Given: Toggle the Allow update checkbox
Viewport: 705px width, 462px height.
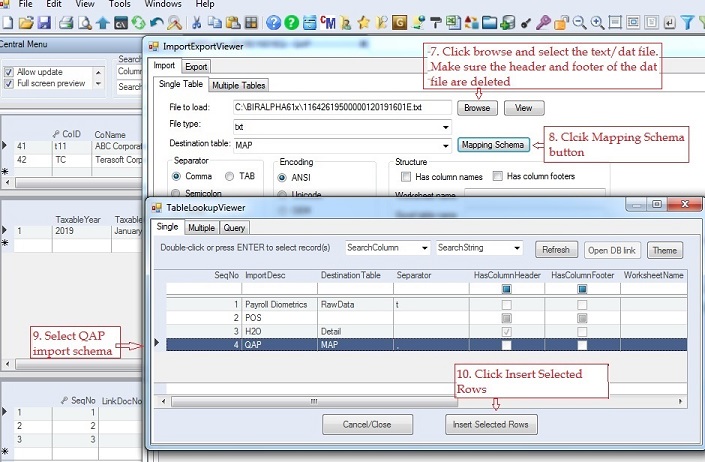Looking at the screenshot, I should [9, 72].
